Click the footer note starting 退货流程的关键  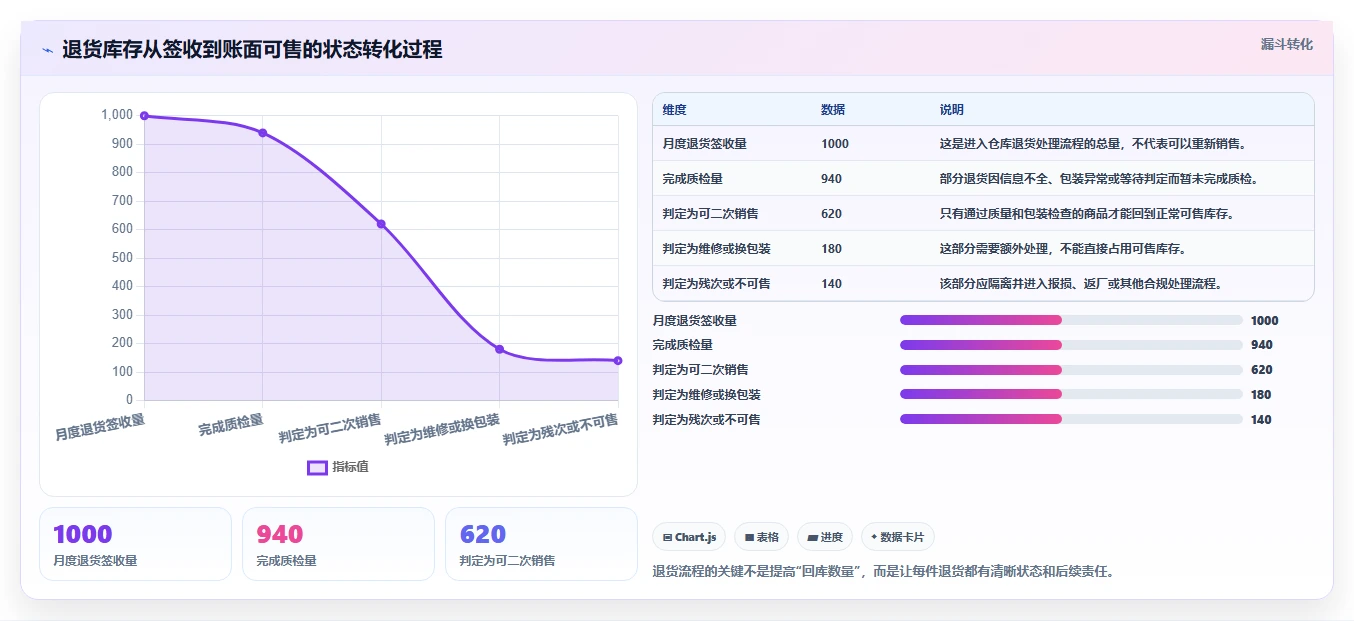[883, 572]
